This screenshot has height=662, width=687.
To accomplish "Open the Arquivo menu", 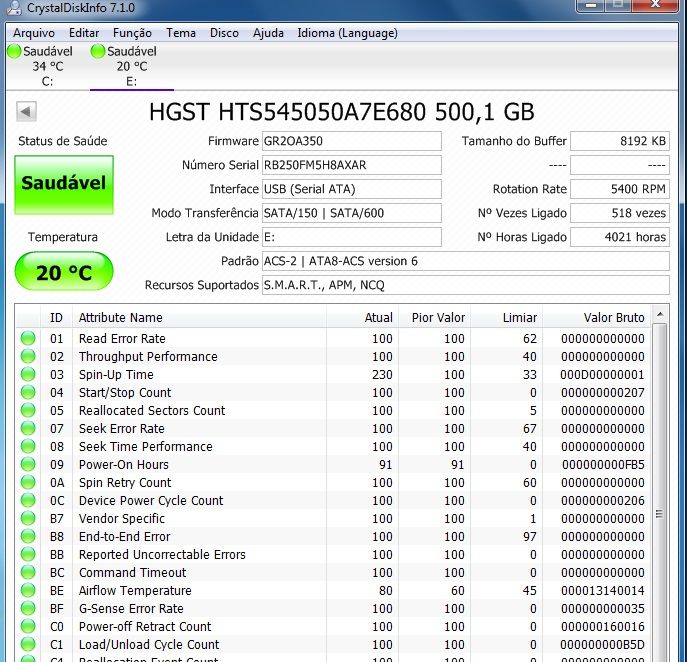I will pyautogui.click(x=34, y=33).
